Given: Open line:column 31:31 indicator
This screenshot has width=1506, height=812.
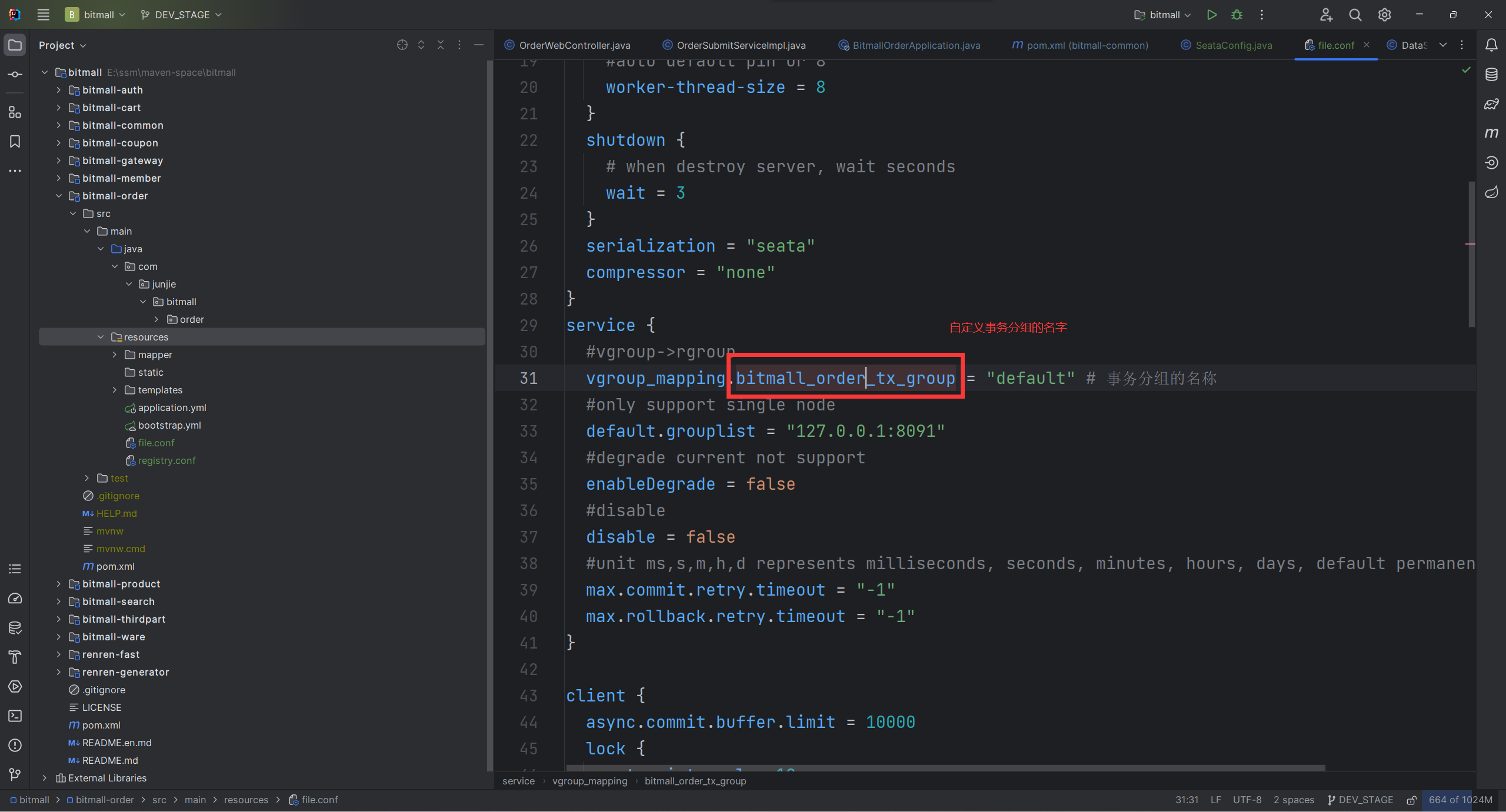Looking at the screenshot, I should [1187, 800].
